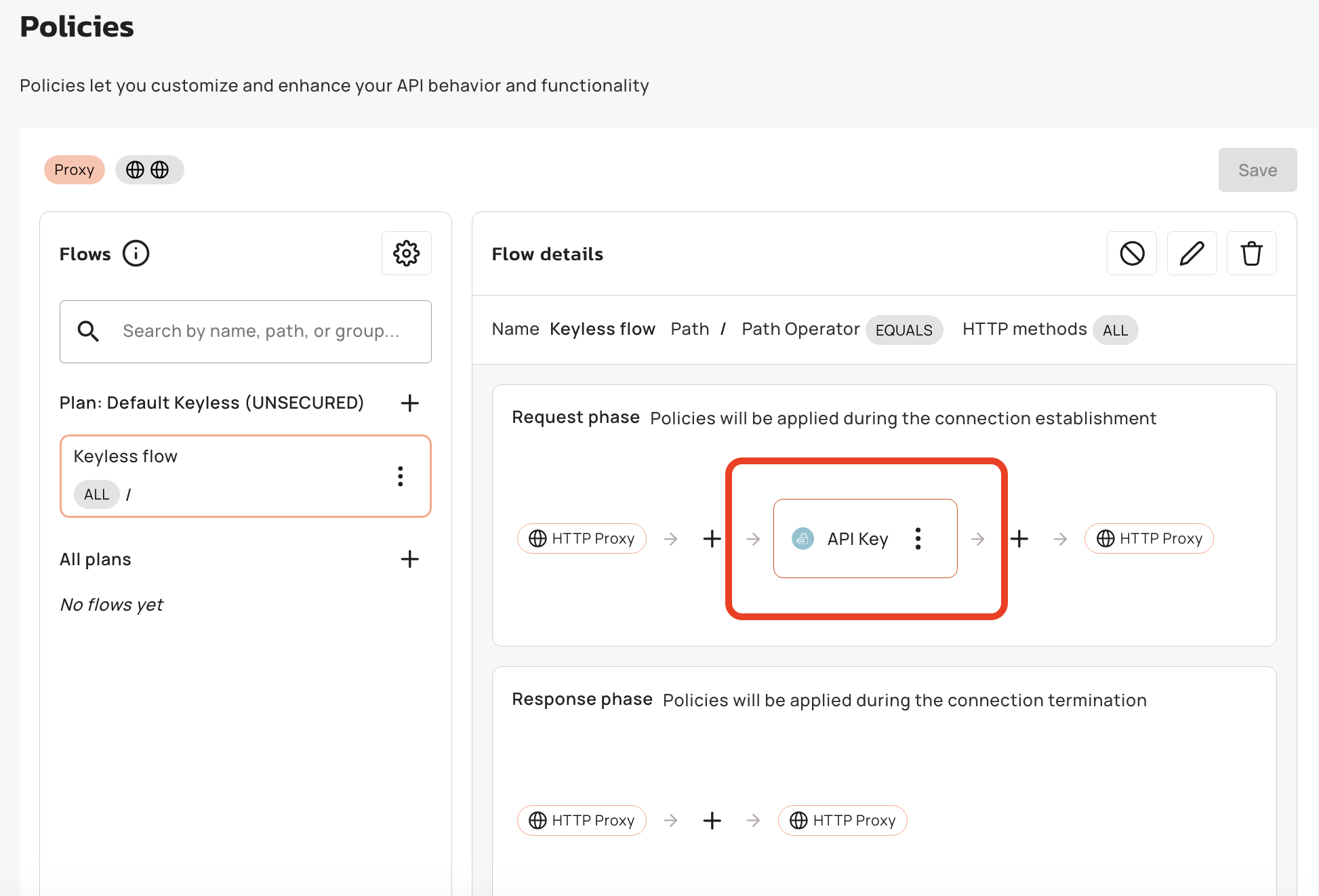Click the double globe entrypoints chip

(148, 169)
